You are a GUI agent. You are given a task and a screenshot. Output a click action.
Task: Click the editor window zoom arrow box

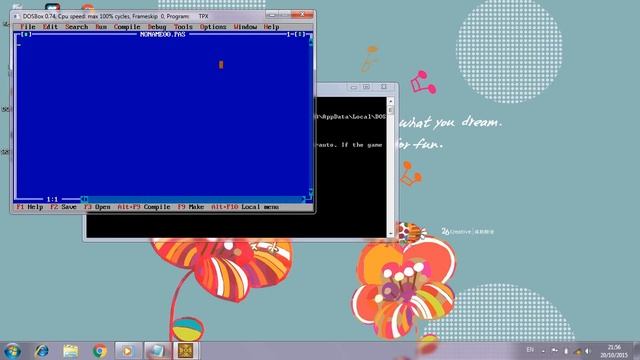click(x=301, y=34)
